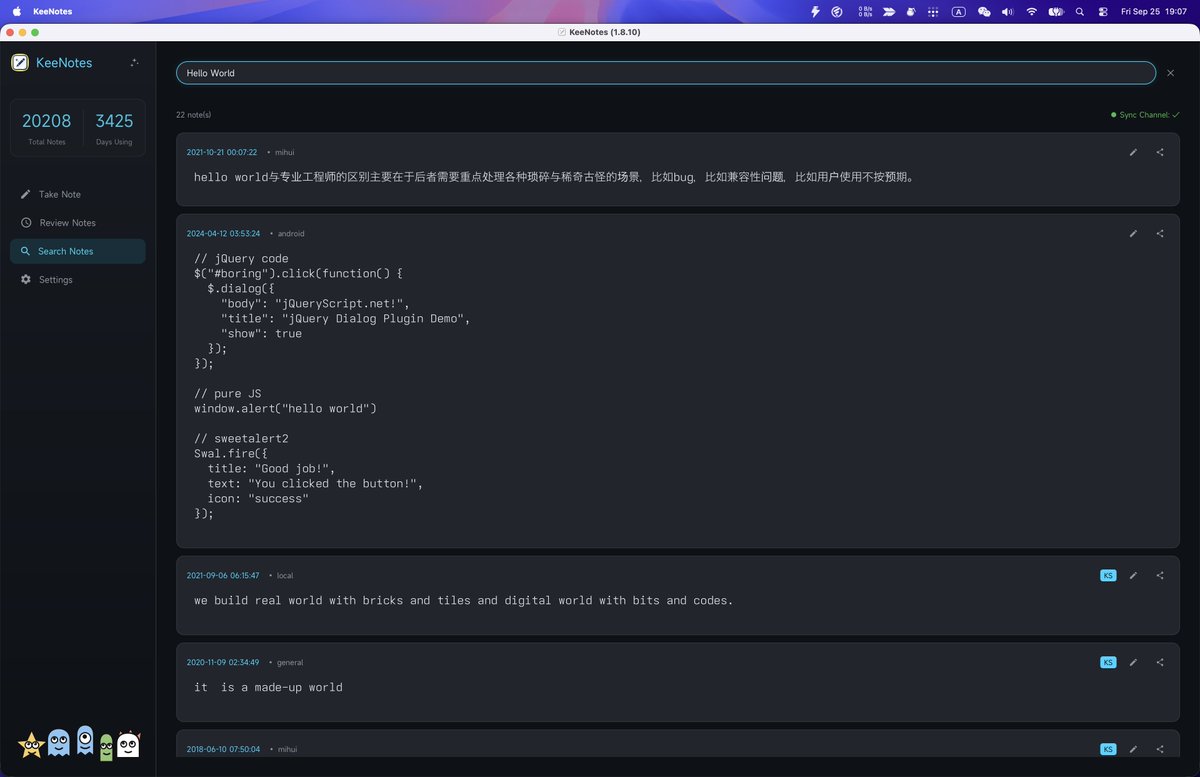Click the 2021-10-21 00:07:22 timestamp
The width and height of the screenshot is (1200, 777).
click(222, 152)
